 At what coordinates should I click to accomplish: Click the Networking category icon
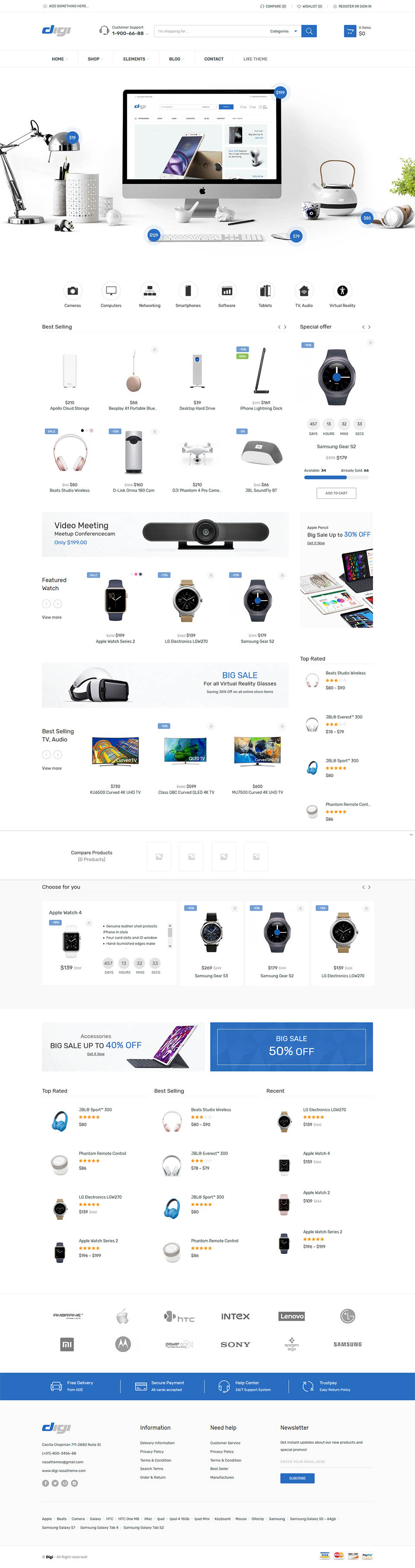[149, 290]
